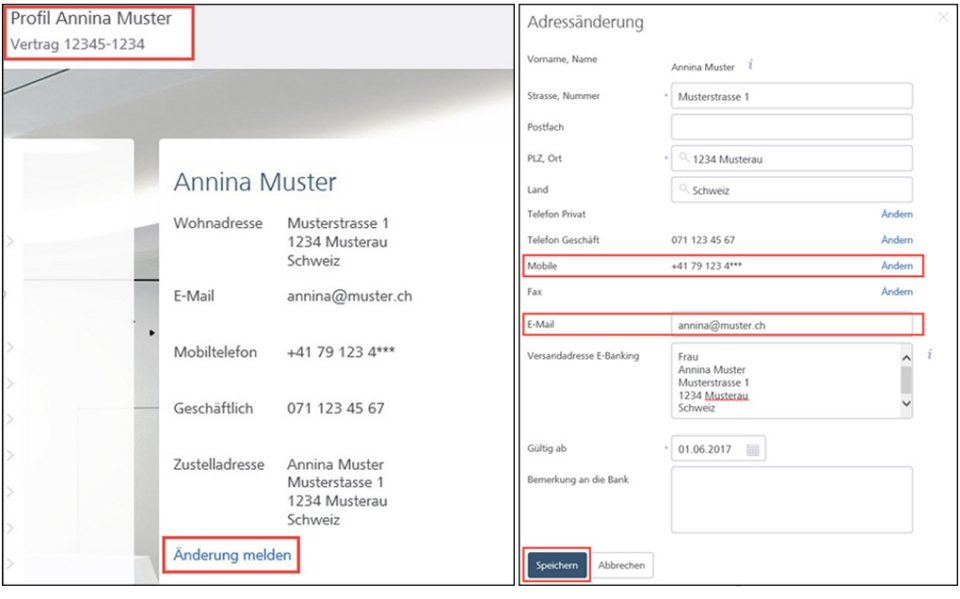The width and height of the screenshot is (960, 599).
Task: Click the search icon in PLZ, Ort field
Action: pos(684,158)
